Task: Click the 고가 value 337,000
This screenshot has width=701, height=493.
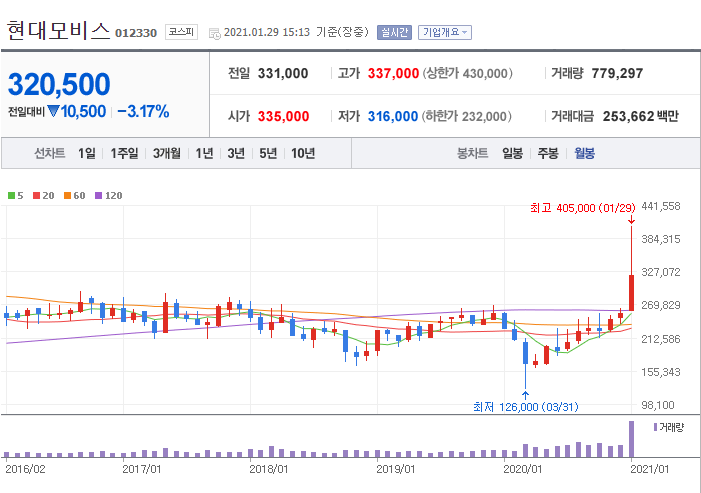Action: 393,73
